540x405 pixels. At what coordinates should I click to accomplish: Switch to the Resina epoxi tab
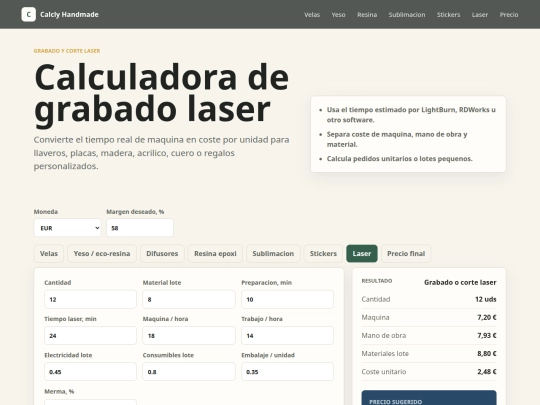click(215, 253)
